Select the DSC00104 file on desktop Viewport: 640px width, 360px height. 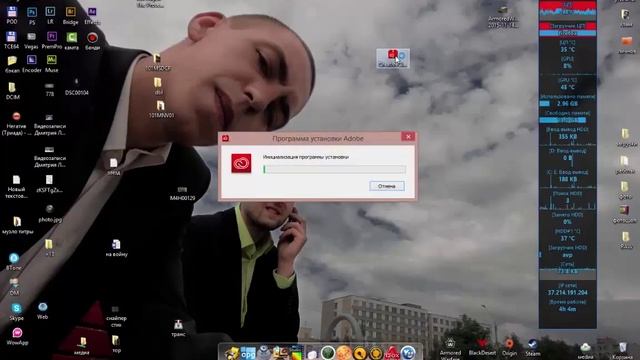76,88
